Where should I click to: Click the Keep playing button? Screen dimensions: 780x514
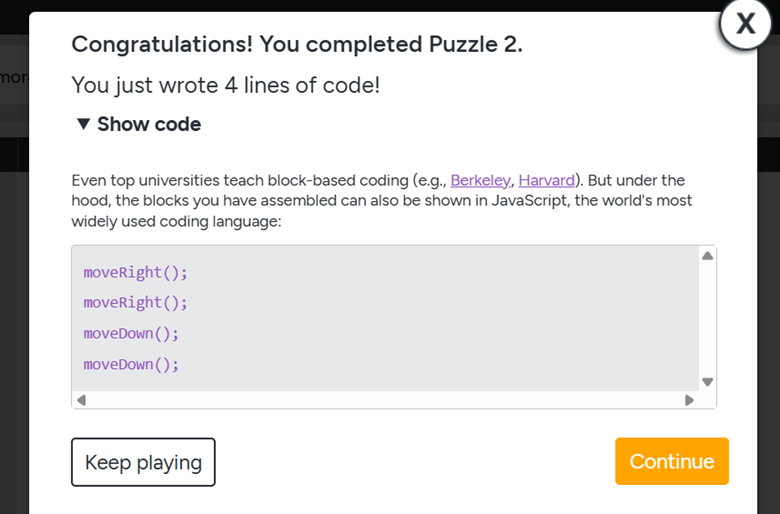click(143, 462)
